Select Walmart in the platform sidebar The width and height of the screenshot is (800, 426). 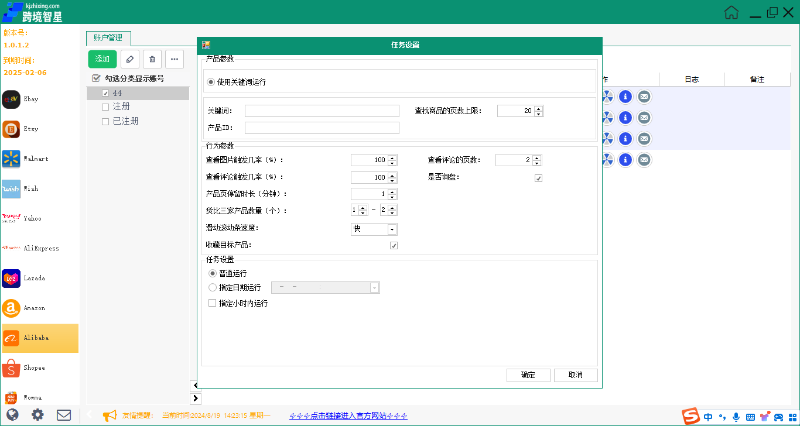tap(40, 159)
